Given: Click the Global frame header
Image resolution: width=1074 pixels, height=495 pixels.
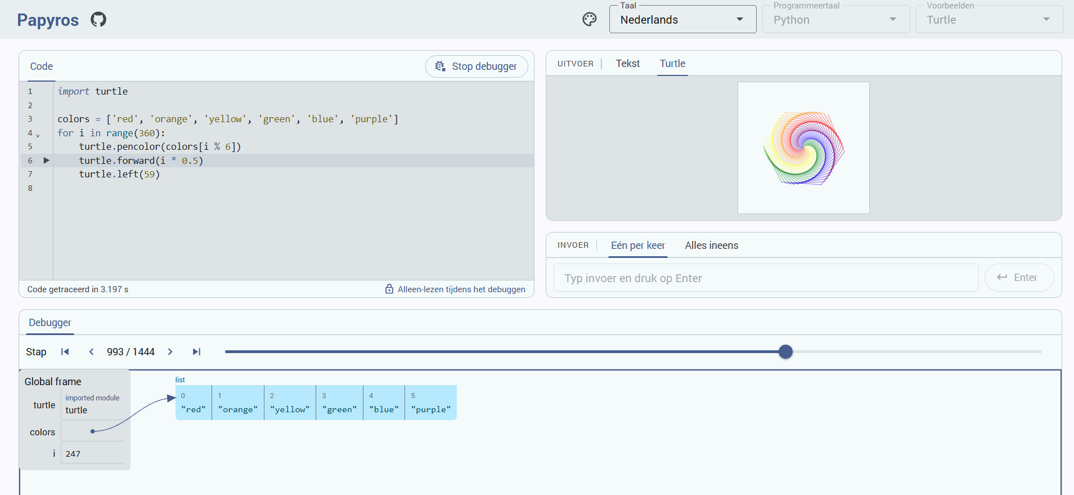Looking at the screenshot, I should click(53, 381).
